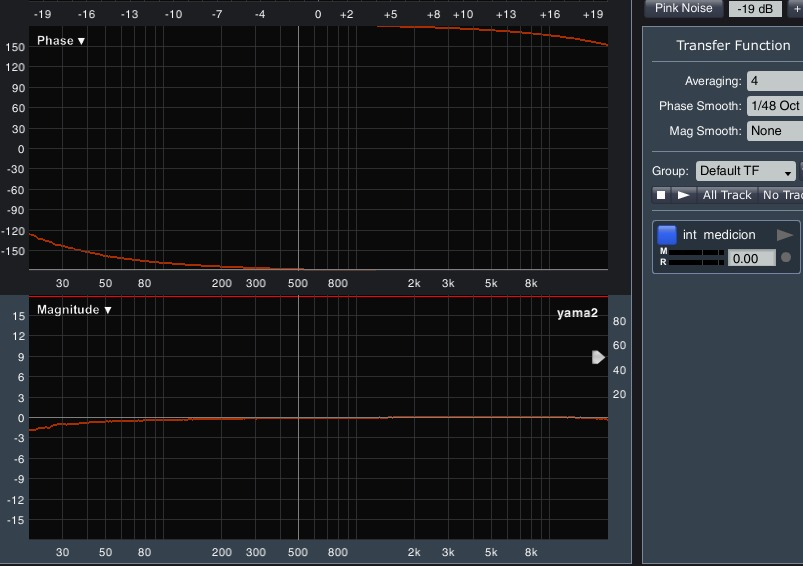This screenshot has height=566, width=803.
Task: Select the int medicion measurement name
Action: 719,235
